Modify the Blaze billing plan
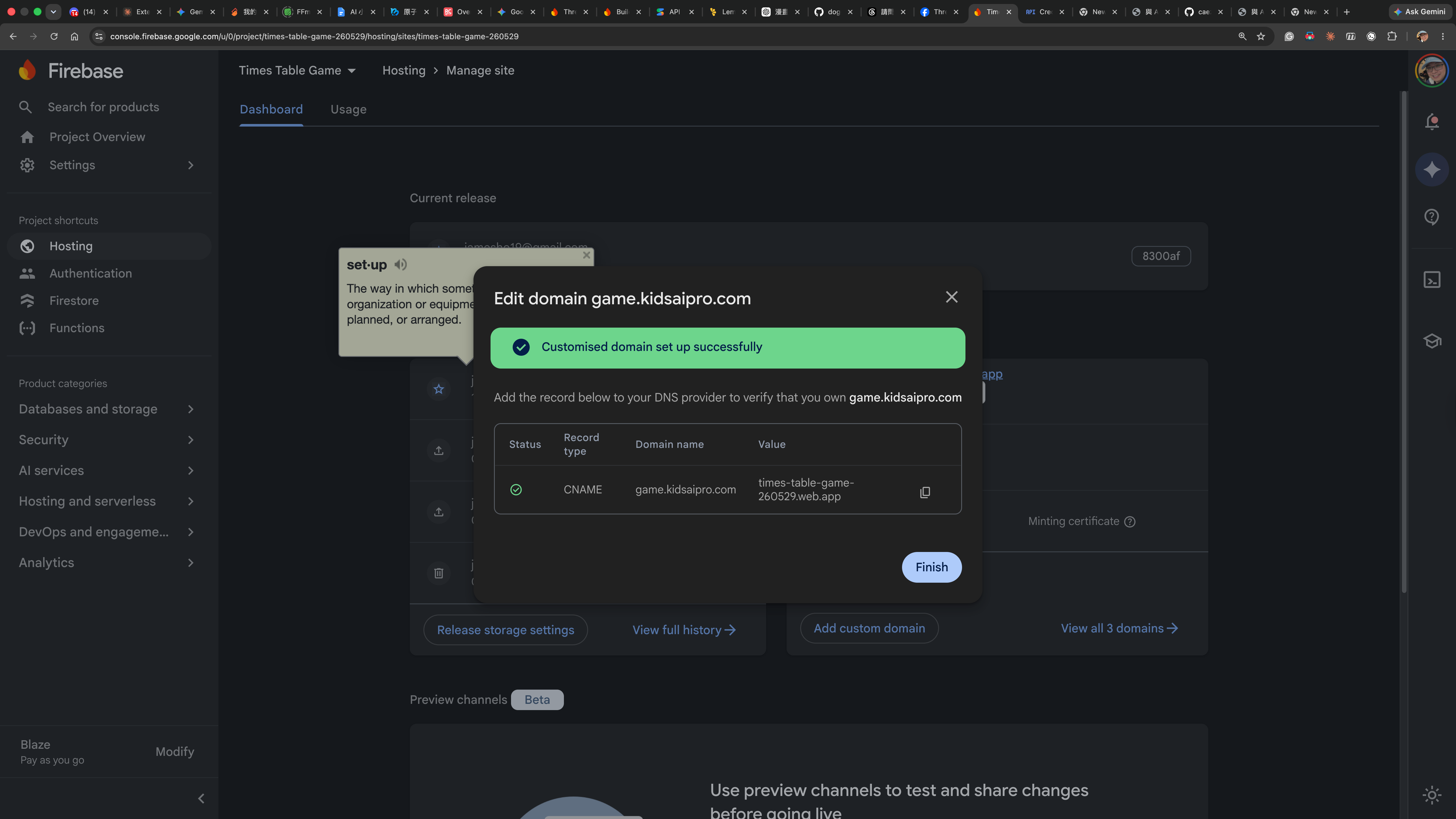 click(175, 751)
